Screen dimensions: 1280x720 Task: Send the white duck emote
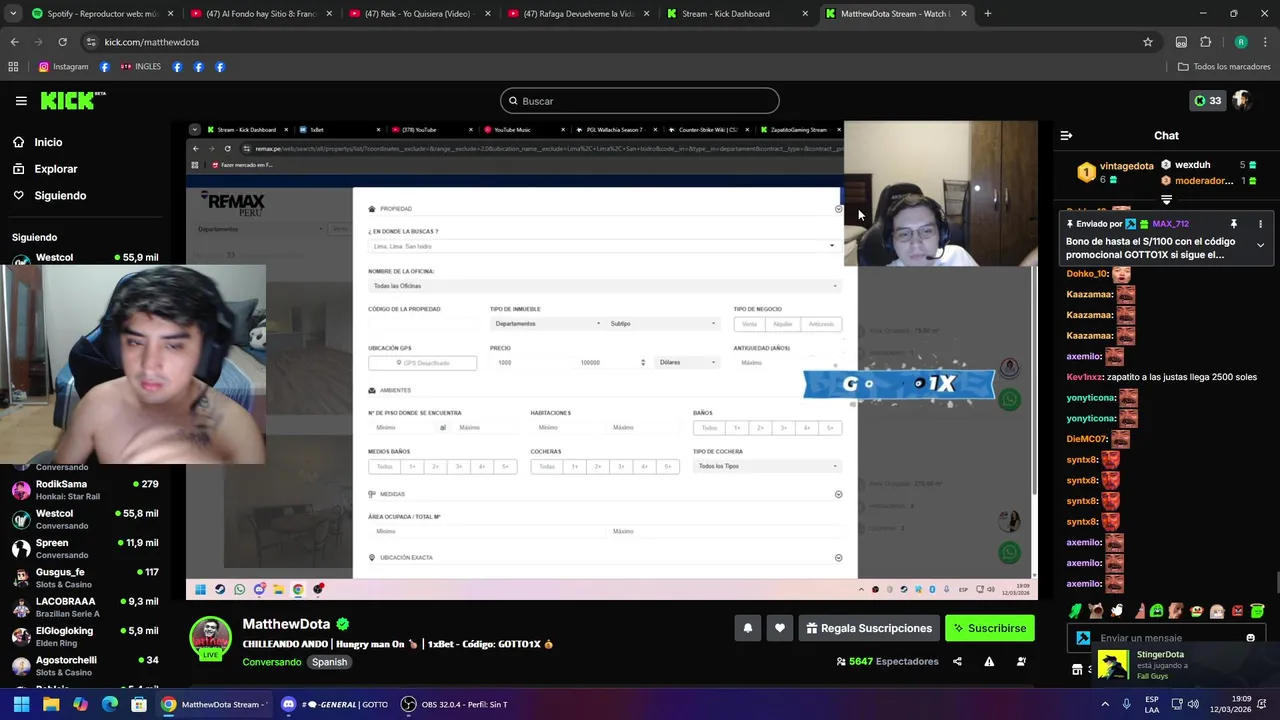click(x=1116, y=611)
